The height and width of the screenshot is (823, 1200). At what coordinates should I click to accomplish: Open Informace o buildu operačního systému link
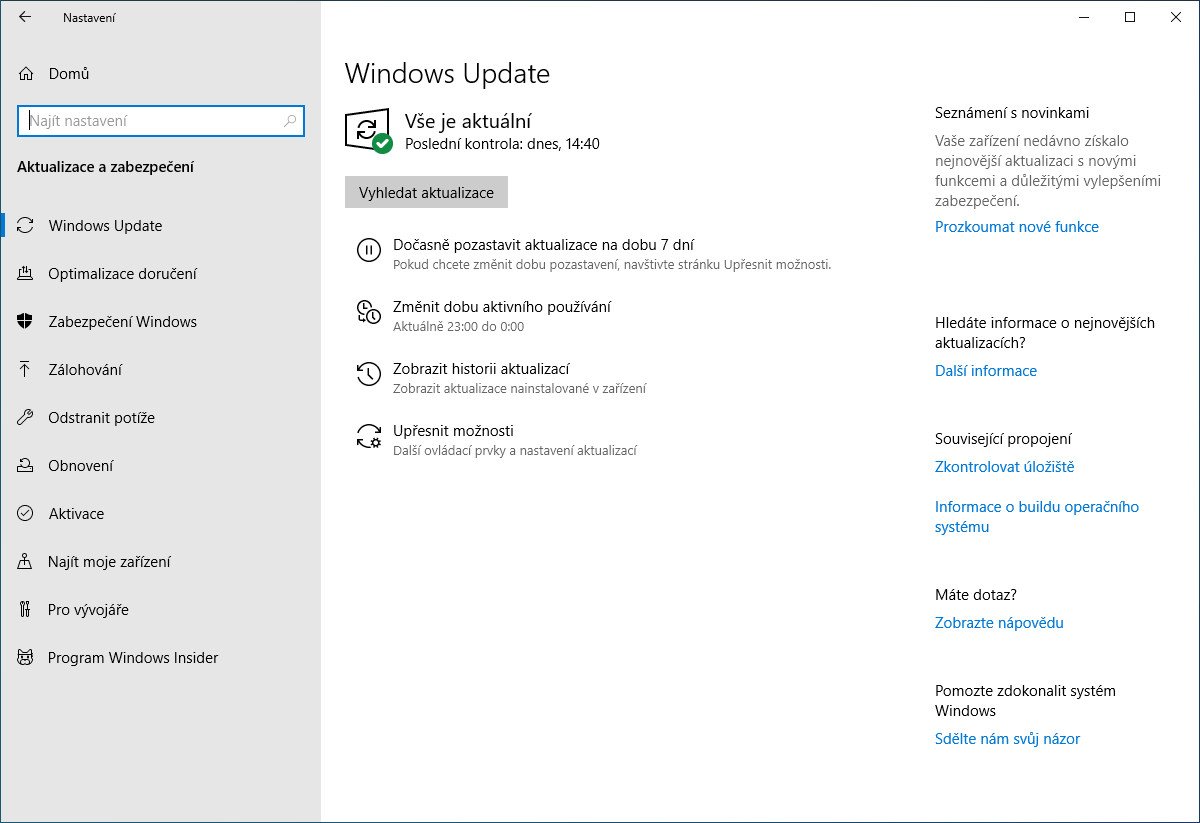(x=1037, y=516)
